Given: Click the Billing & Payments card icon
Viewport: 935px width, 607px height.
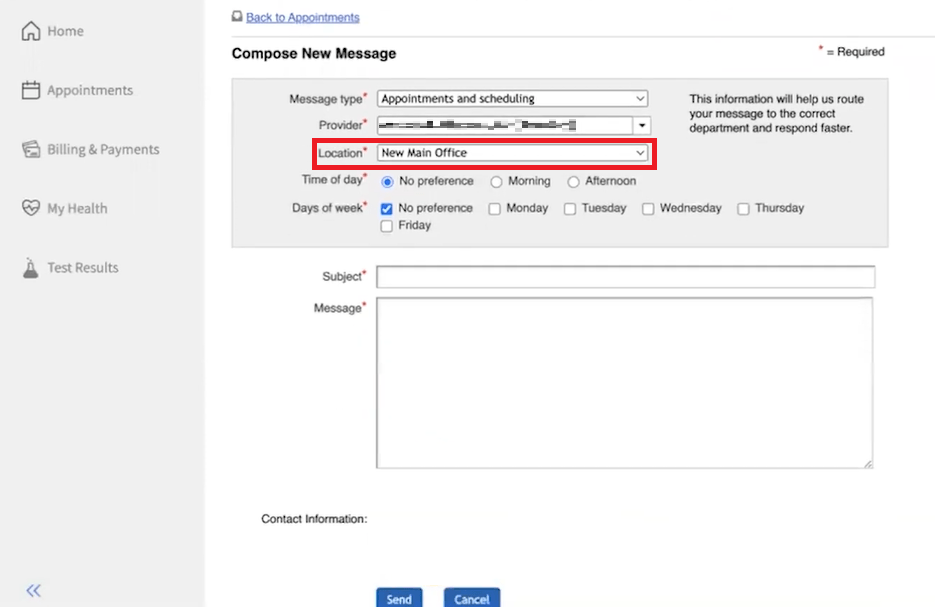Looking at the screenshot, I should 30,149.
